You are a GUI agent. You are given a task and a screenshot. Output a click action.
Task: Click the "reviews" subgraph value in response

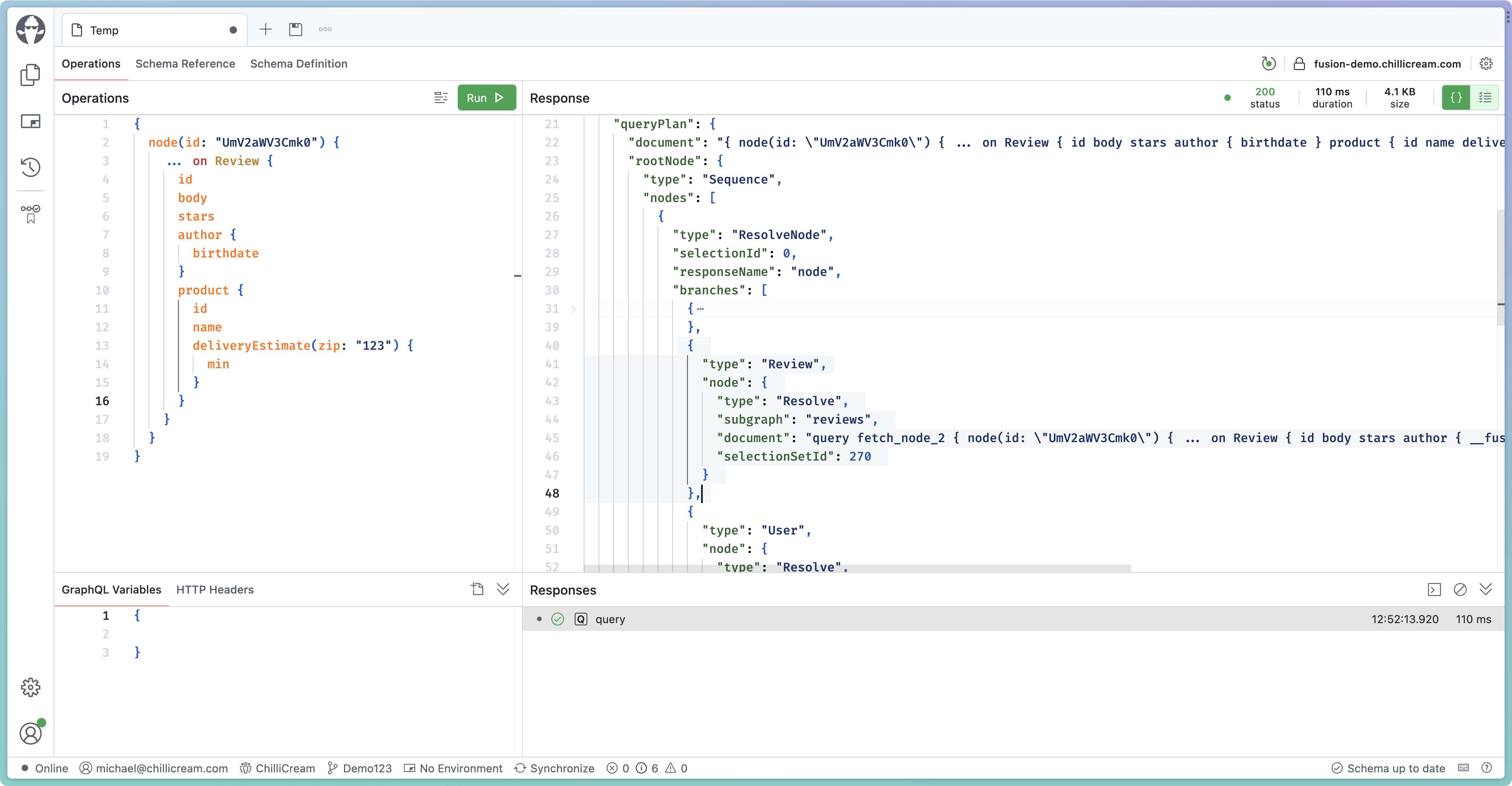(x=838, y=420)
